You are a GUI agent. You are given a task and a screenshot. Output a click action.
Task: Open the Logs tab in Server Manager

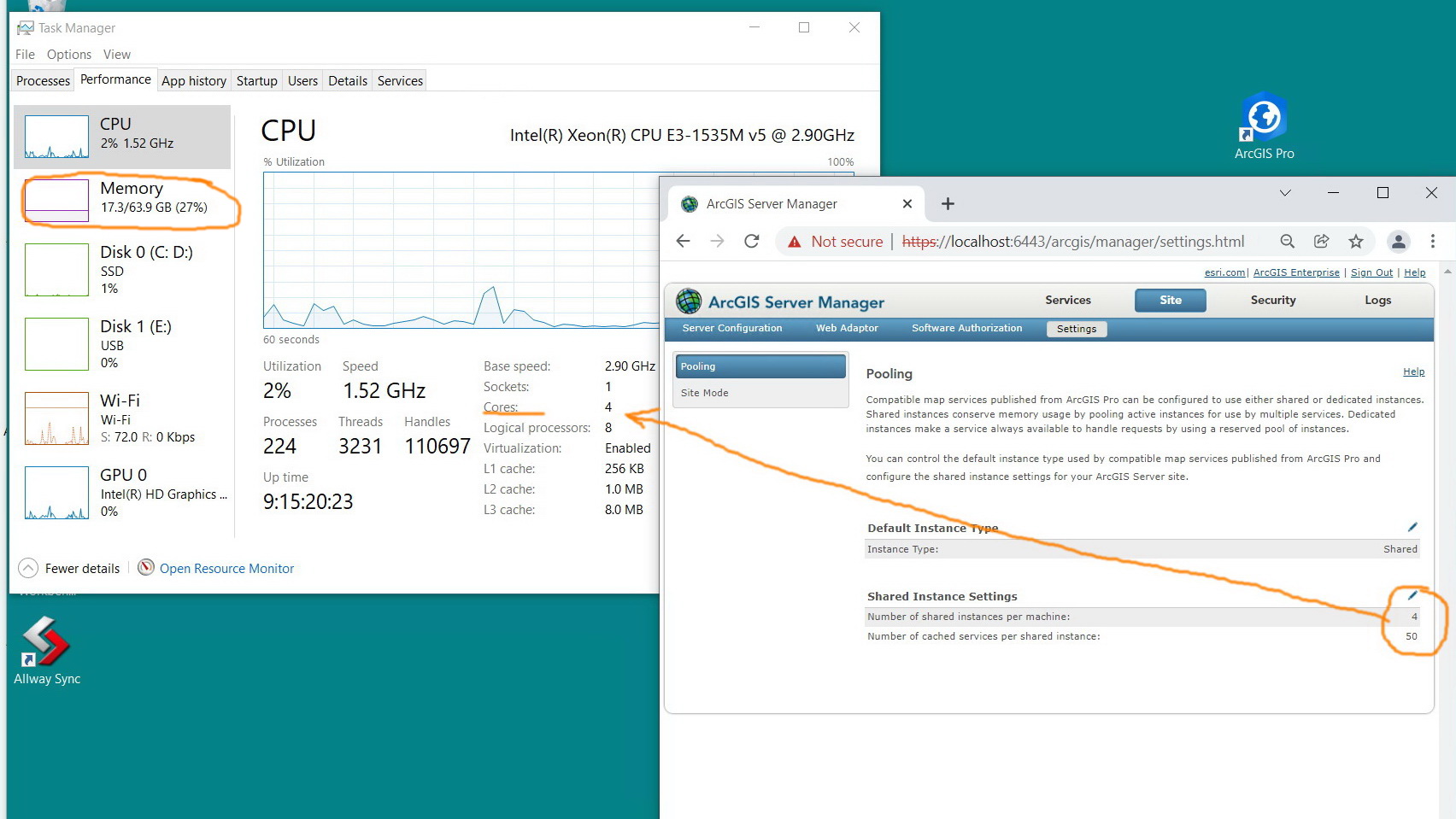(x=1377, y=300)
